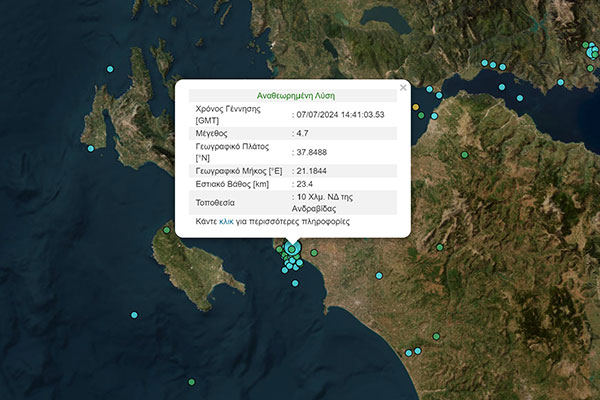
Task: Click the popup title 'Αναθεωρημένη Λύση'
Action: tap(293, 97)
